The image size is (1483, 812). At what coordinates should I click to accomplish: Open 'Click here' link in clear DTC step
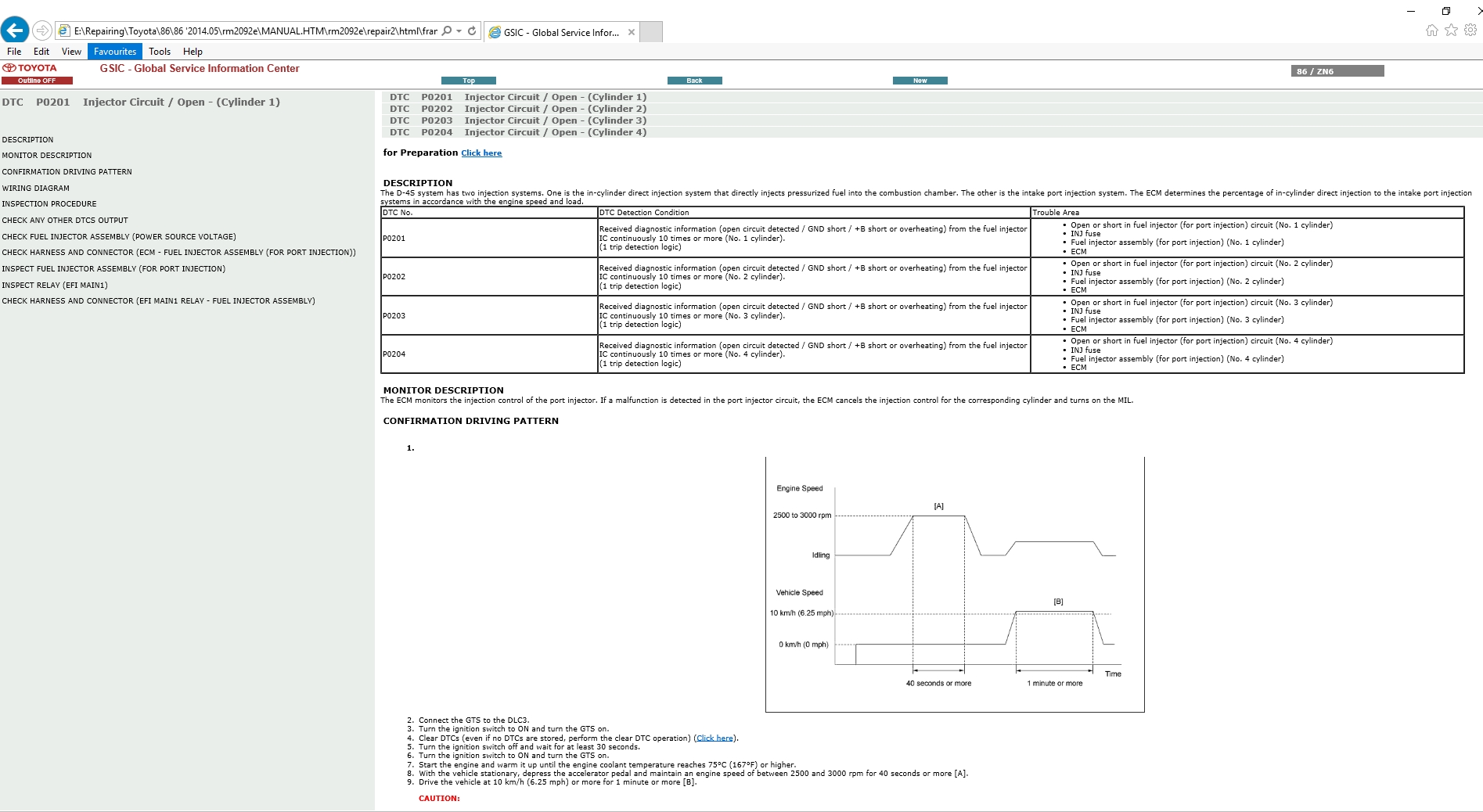coord(715,738)
